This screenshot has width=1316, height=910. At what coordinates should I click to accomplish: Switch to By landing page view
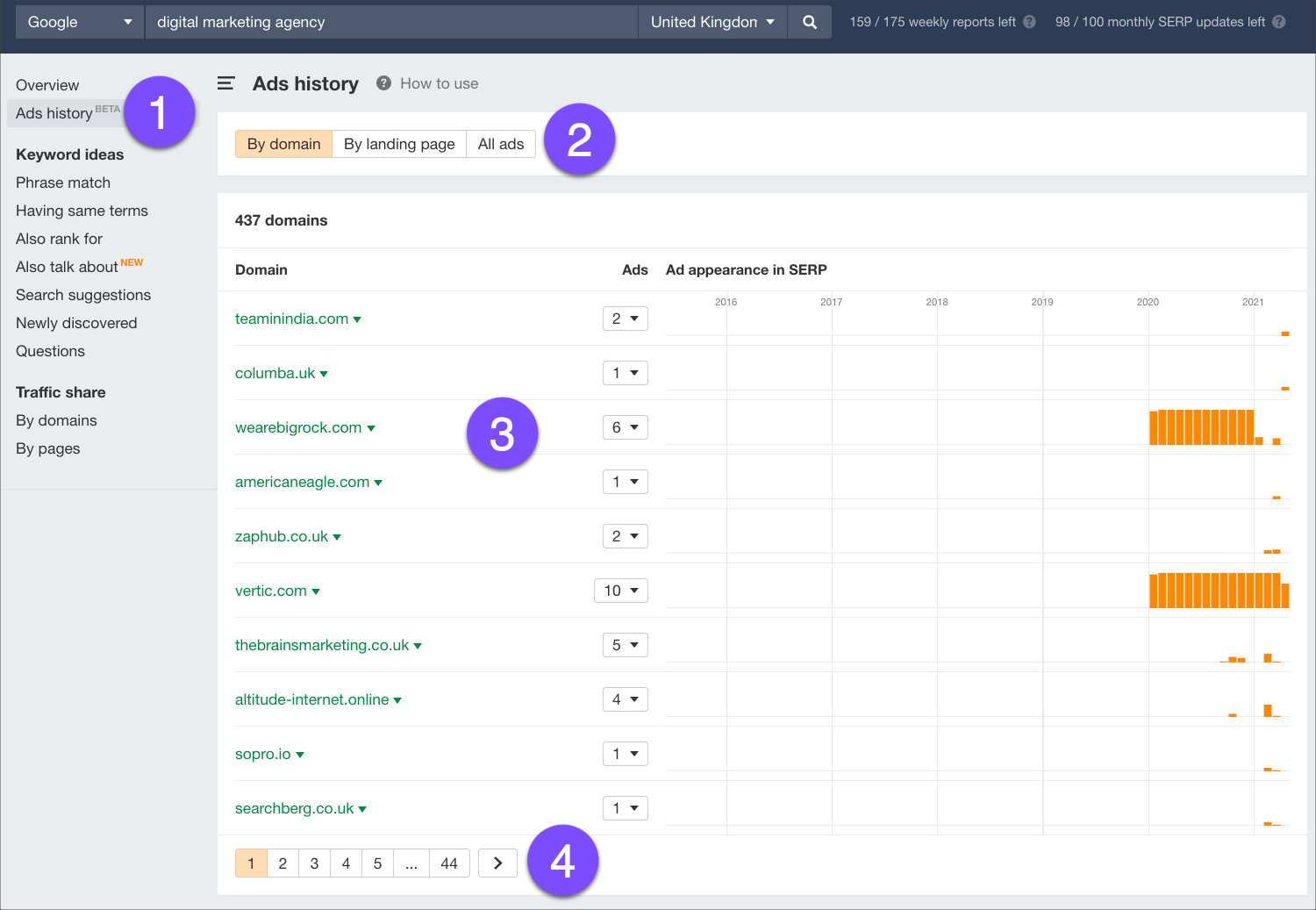[399, 144]
